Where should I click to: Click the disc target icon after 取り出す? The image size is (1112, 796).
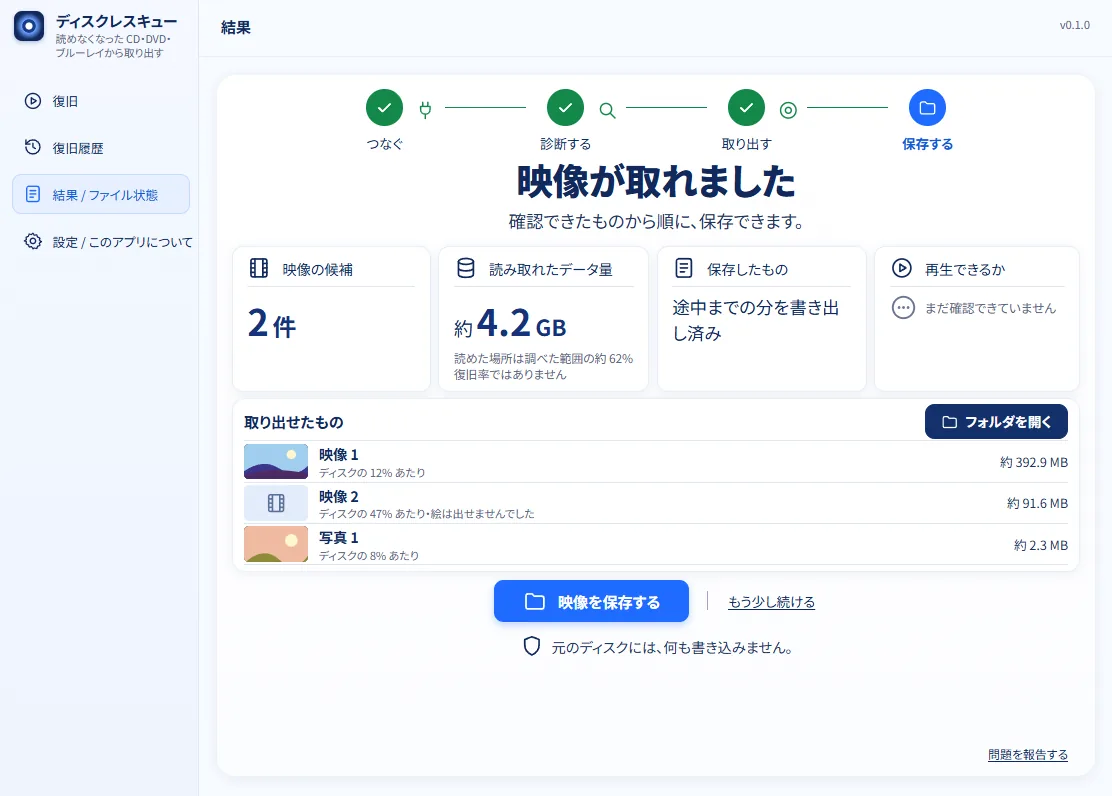788,110
